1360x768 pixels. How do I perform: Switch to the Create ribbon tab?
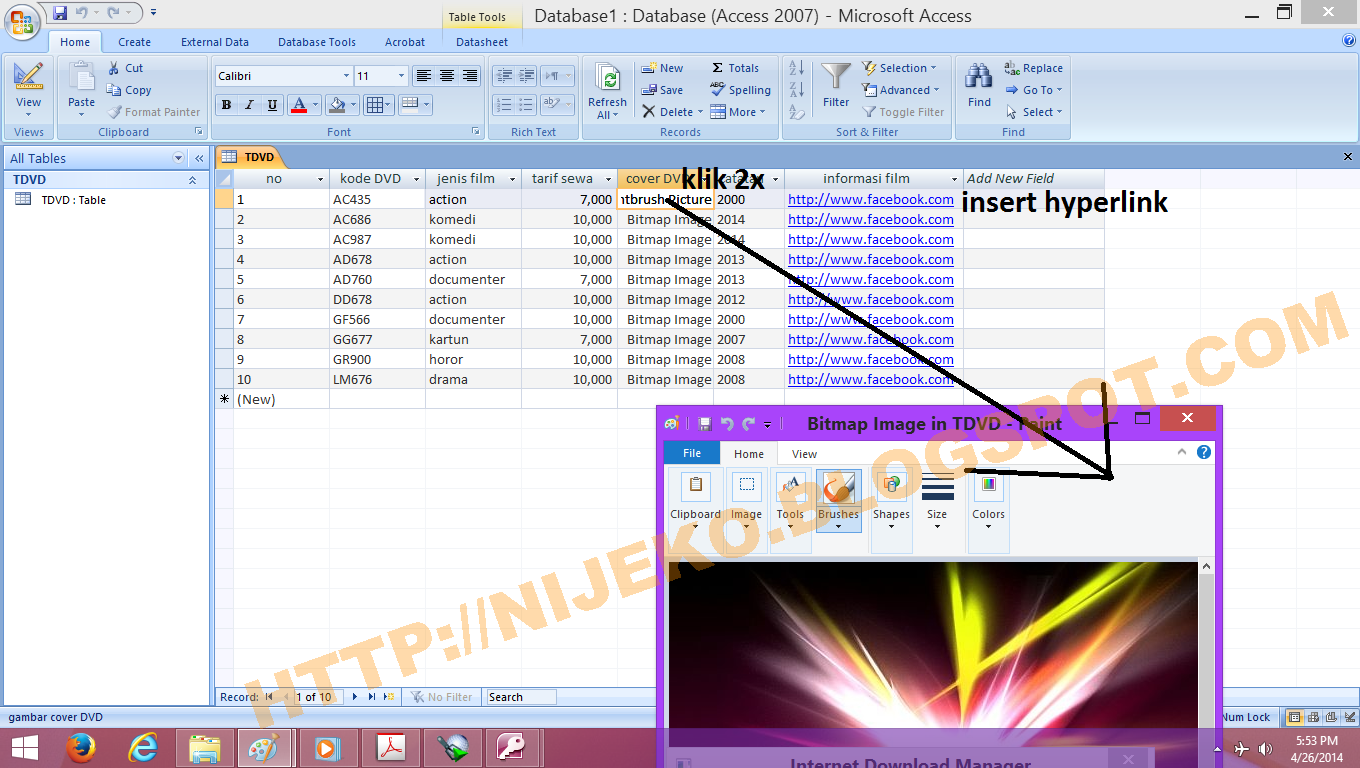(x=134, y=42)
